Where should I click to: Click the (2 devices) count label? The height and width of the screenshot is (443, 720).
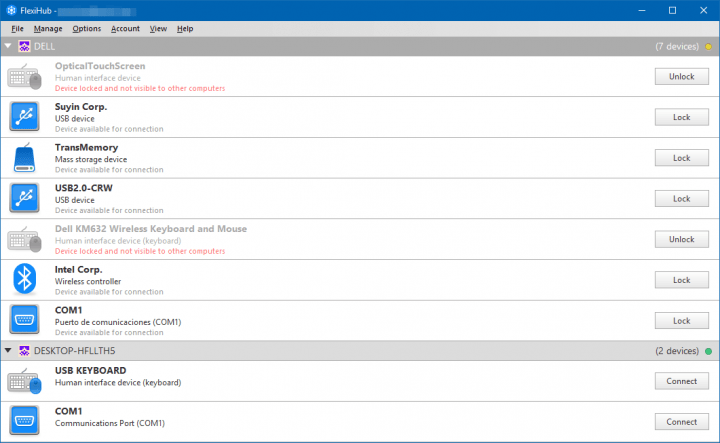pos(677,351)
